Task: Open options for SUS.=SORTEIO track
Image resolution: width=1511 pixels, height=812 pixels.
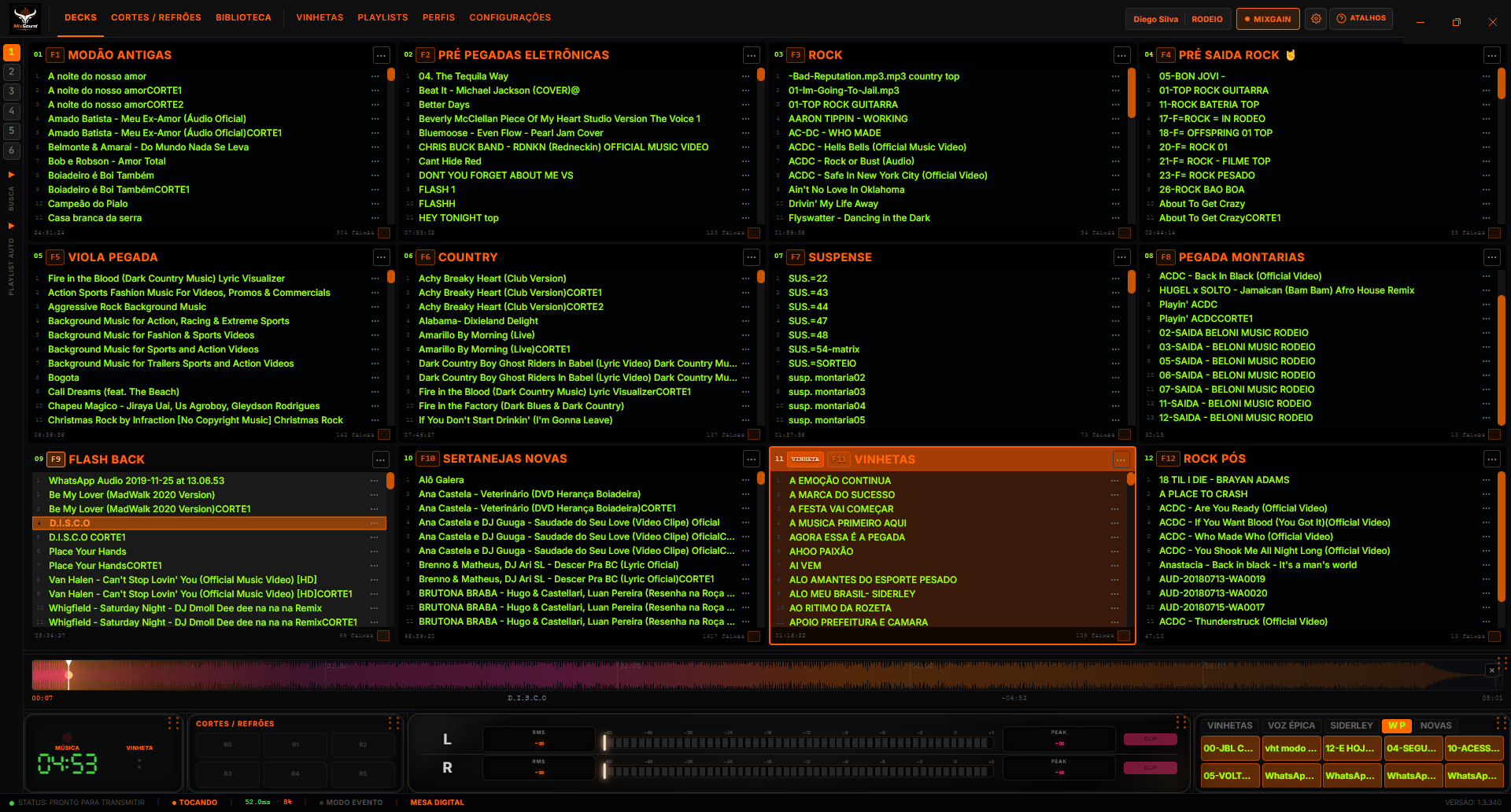Action: click(x=1115, y=364)
